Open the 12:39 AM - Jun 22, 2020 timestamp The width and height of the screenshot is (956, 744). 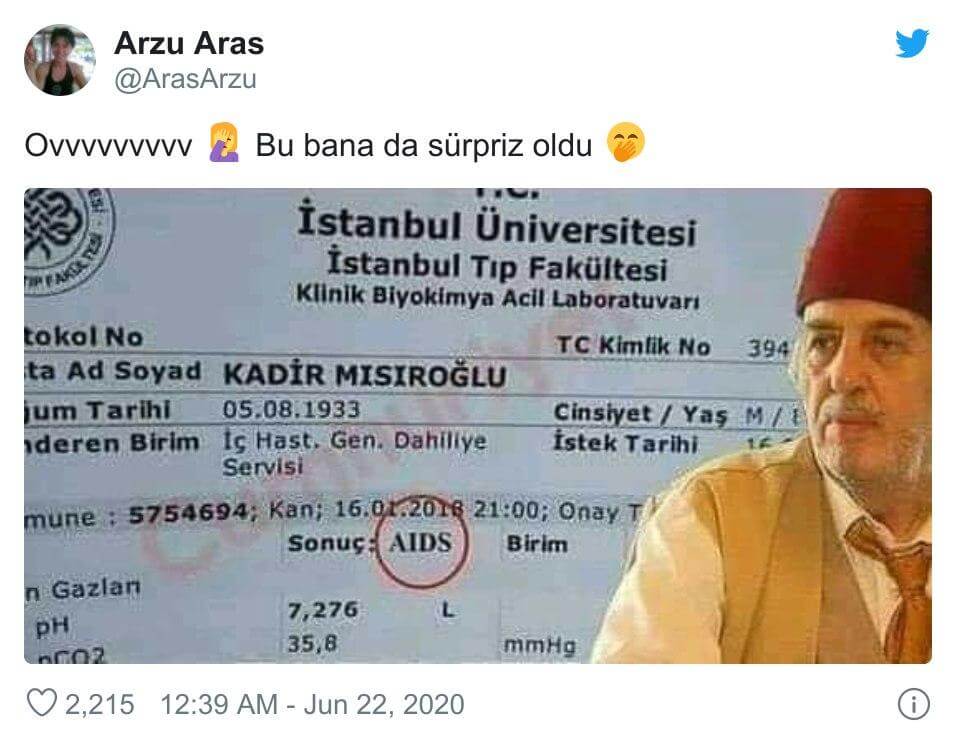tap(312, 704)
